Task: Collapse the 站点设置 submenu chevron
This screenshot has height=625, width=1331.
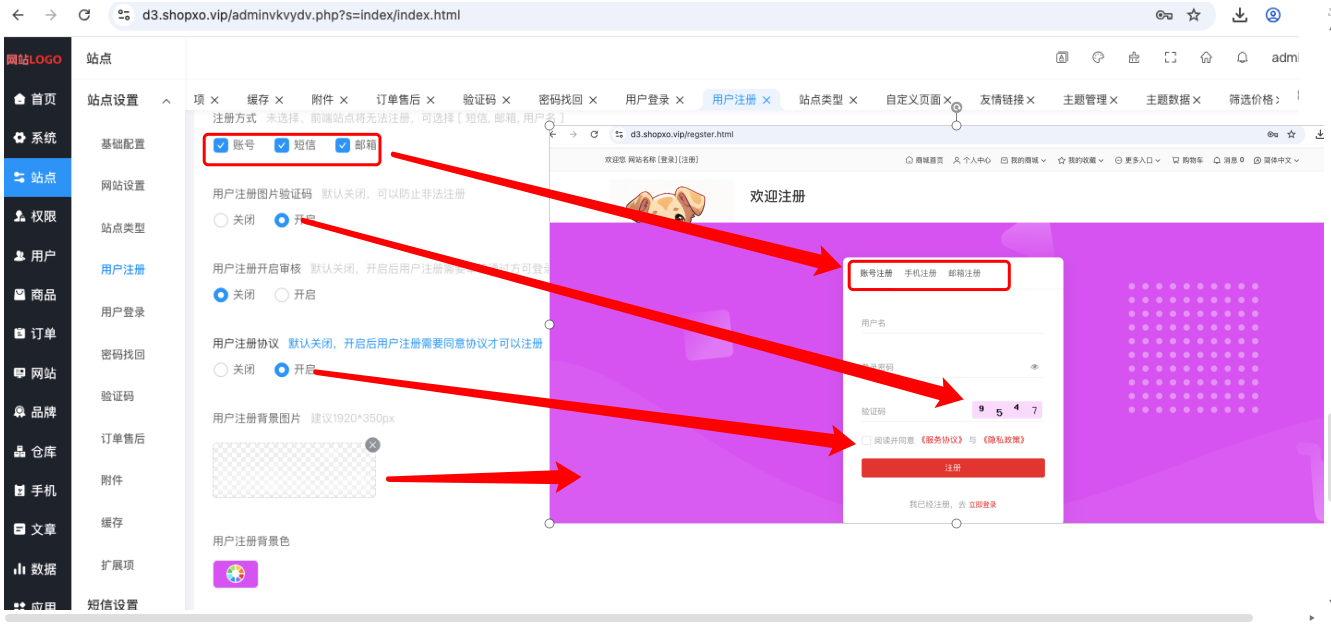Action: (x=166, y=100)
